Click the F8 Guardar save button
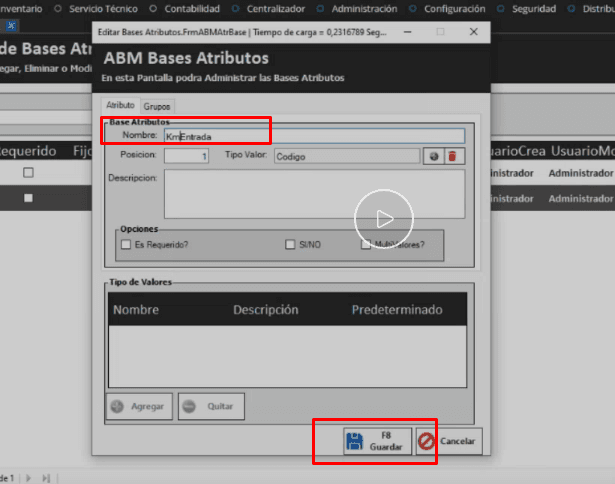 pos(375,441)
